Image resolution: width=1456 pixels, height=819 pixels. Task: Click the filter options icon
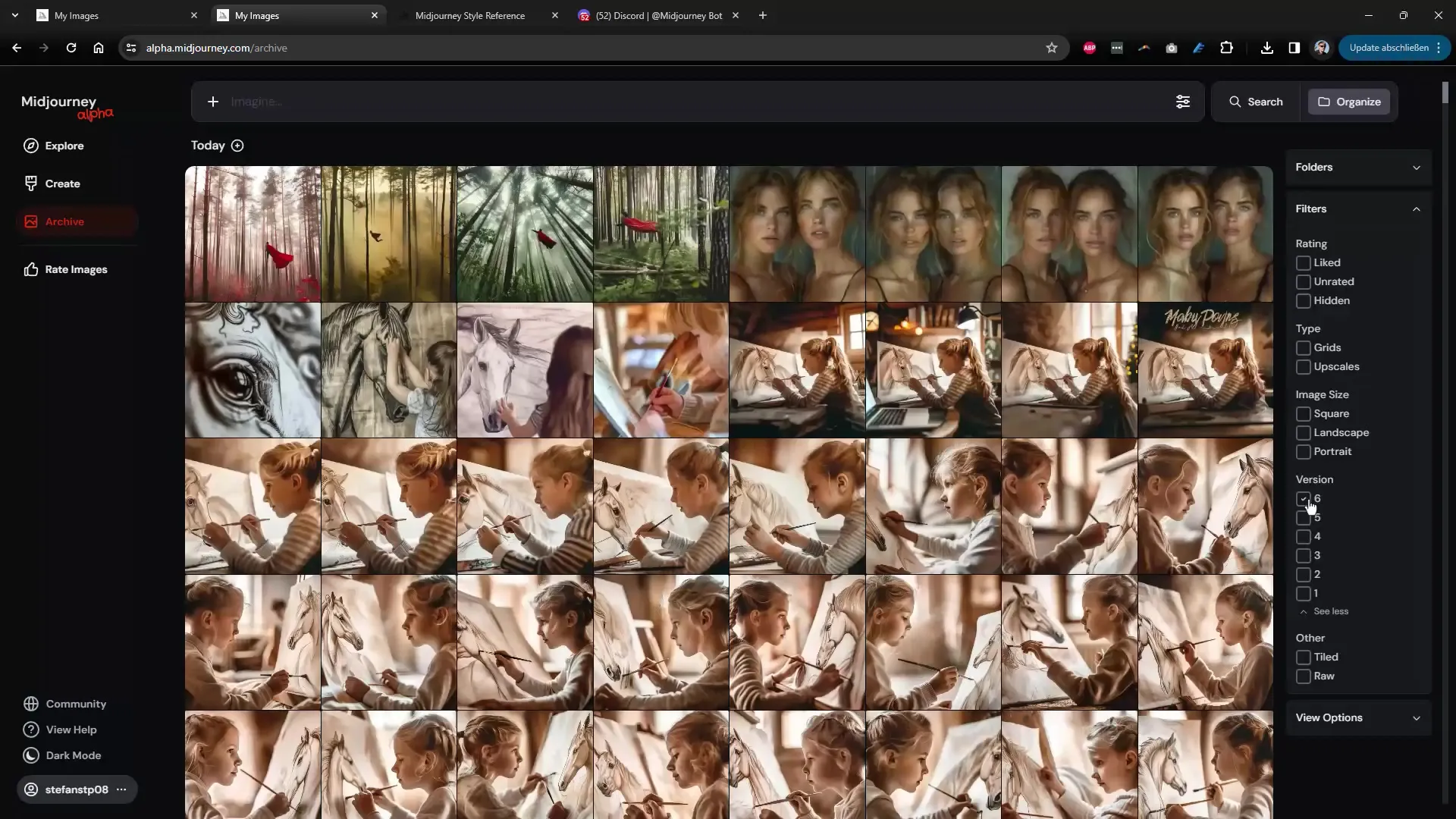(x=1183, y=101)
